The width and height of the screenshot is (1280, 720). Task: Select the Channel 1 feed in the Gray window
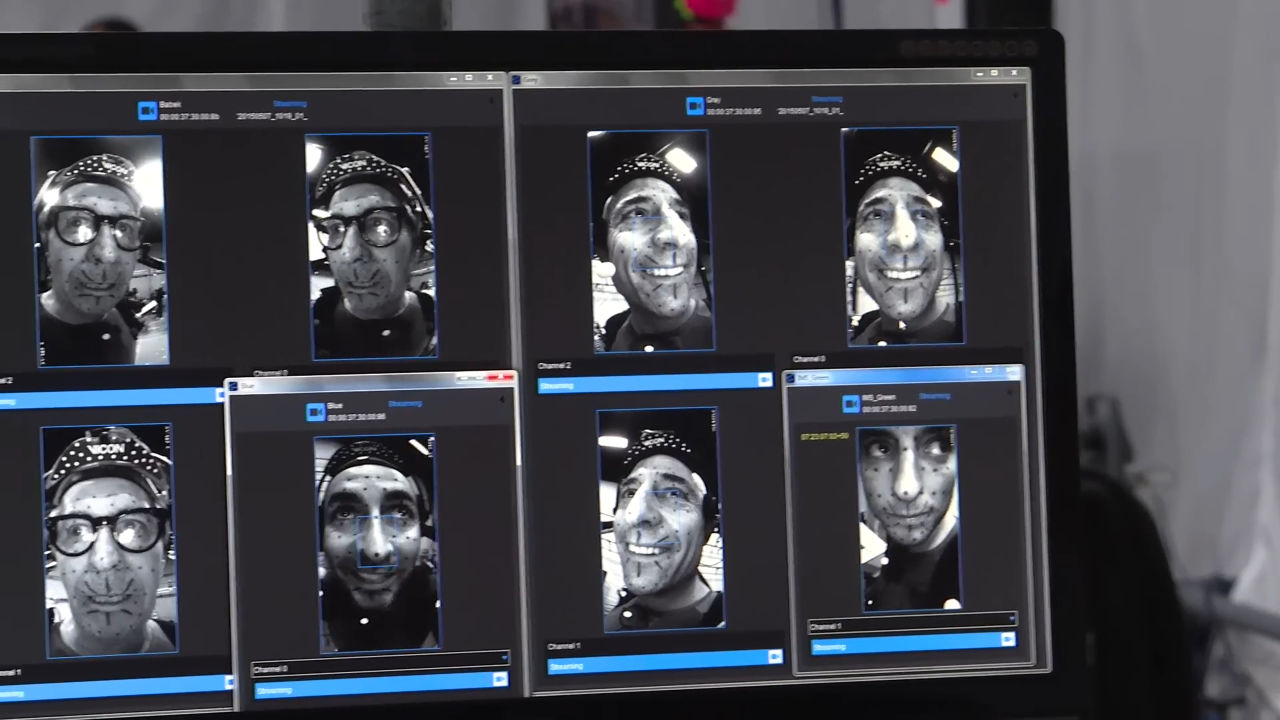click(x=661, y=519)
